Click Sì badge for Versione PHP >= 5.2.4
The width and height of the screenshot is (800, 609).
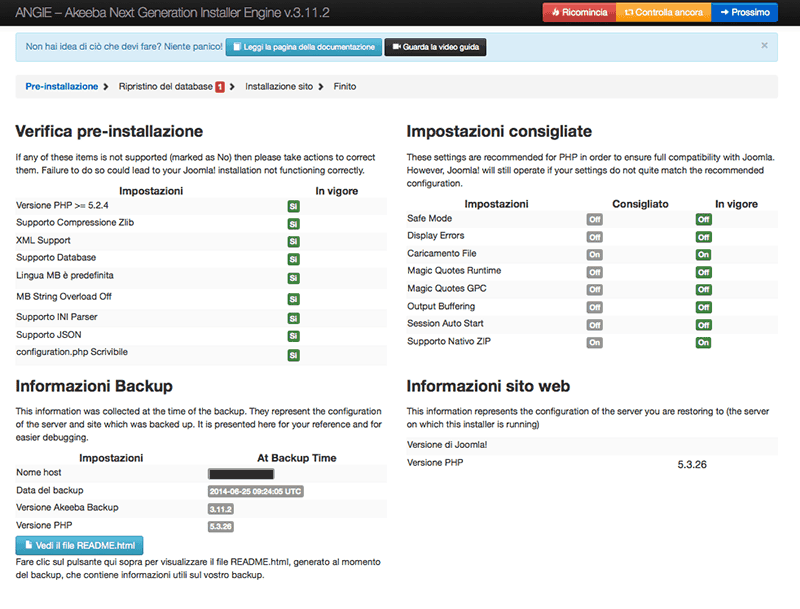click(293, 207)
